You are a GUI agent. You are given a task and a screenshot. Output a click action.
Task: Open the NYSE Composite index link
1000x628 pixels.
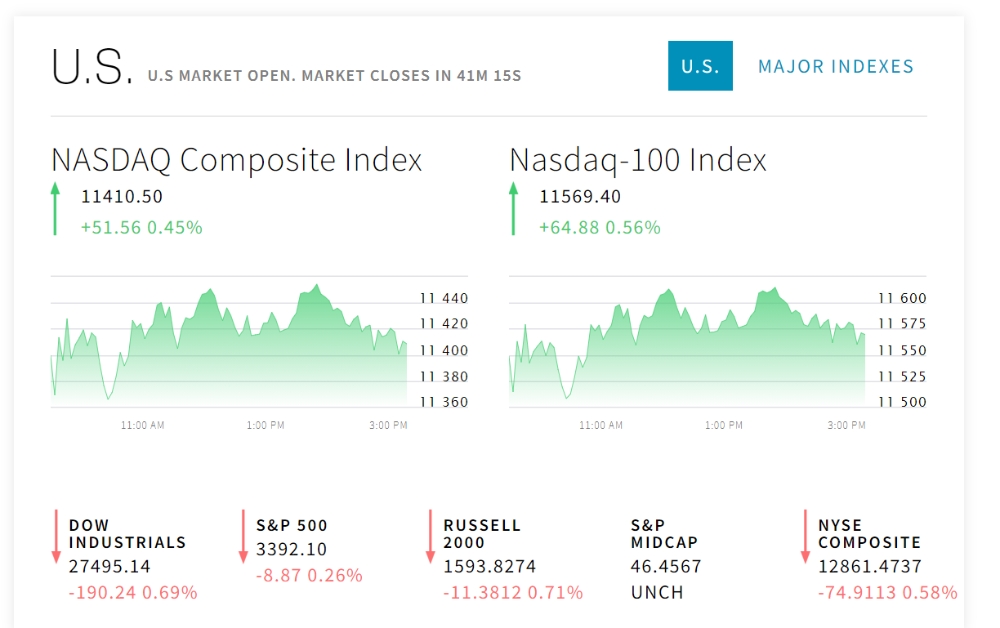point(870,534)
